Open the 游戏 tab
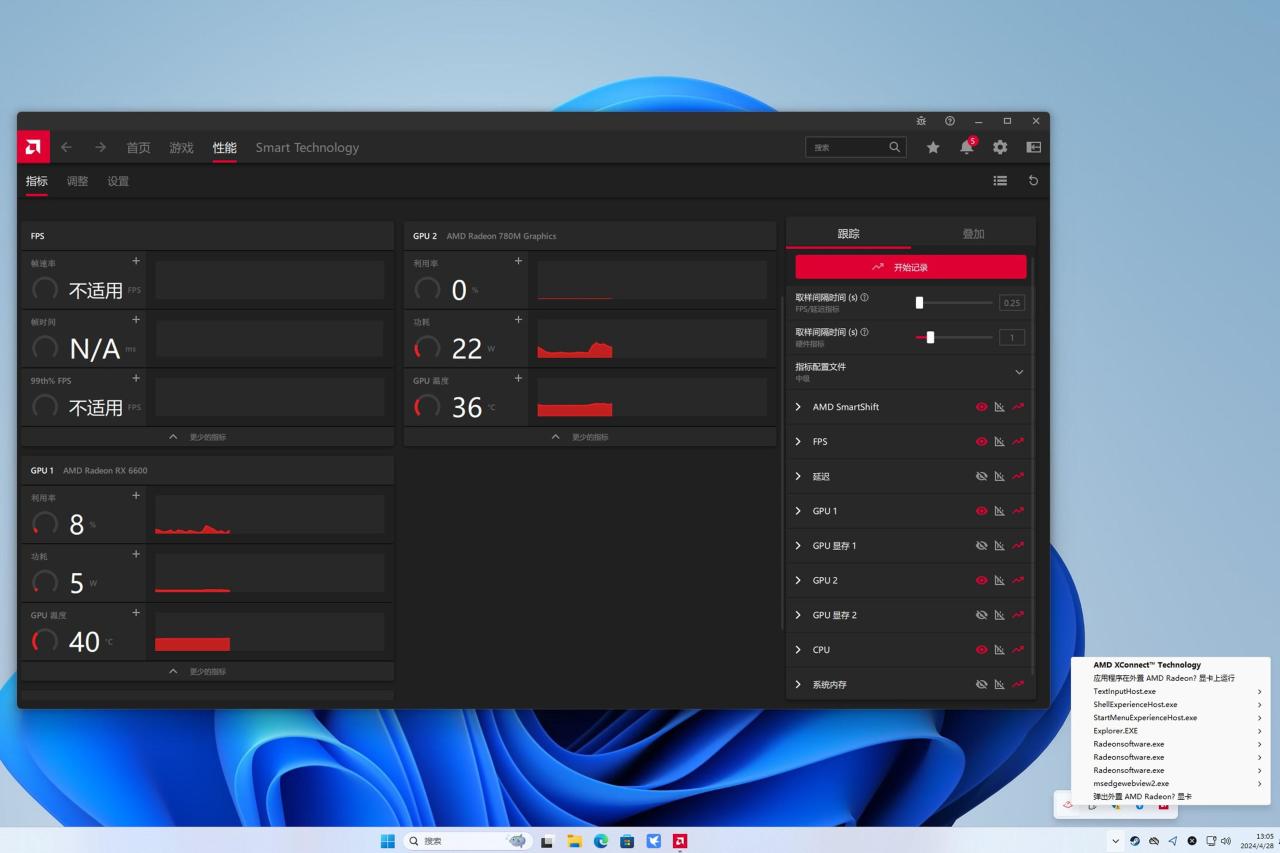 [x=181, y=147]
